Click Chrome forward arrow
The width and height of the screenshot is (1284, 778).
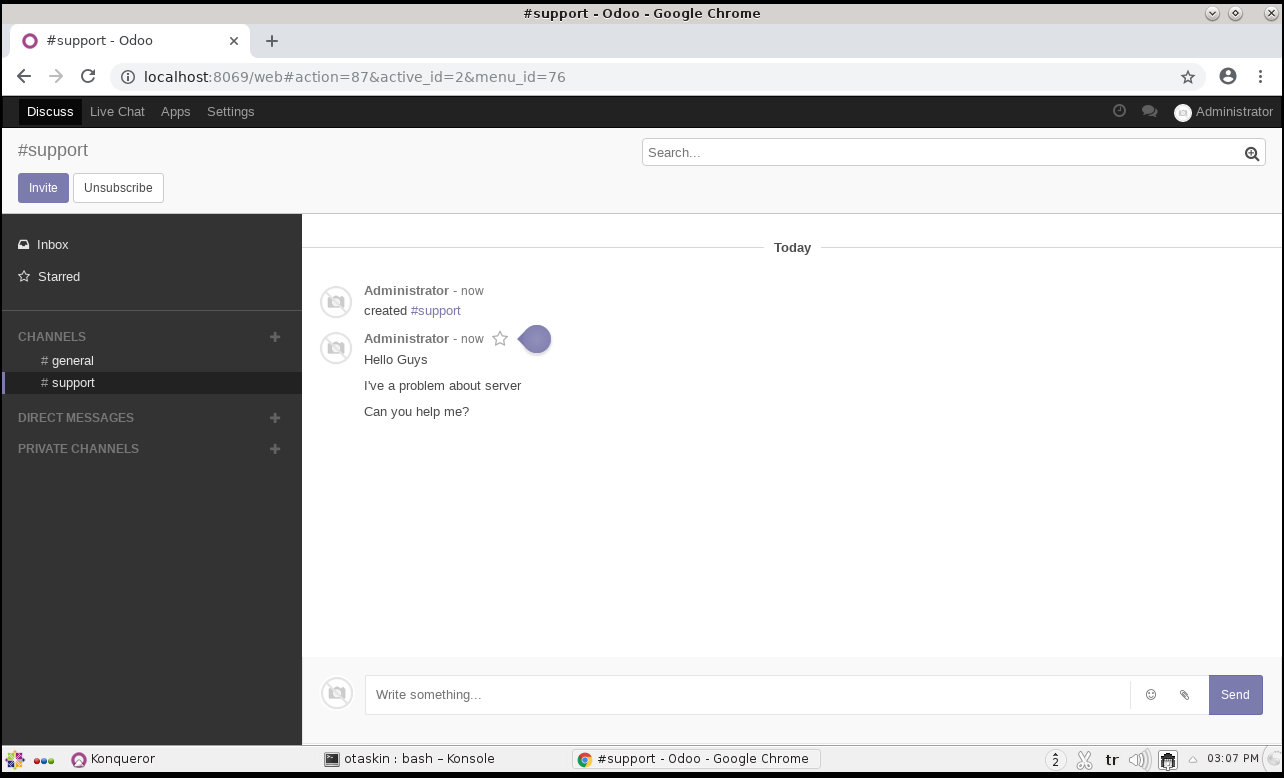click(56, 77)
